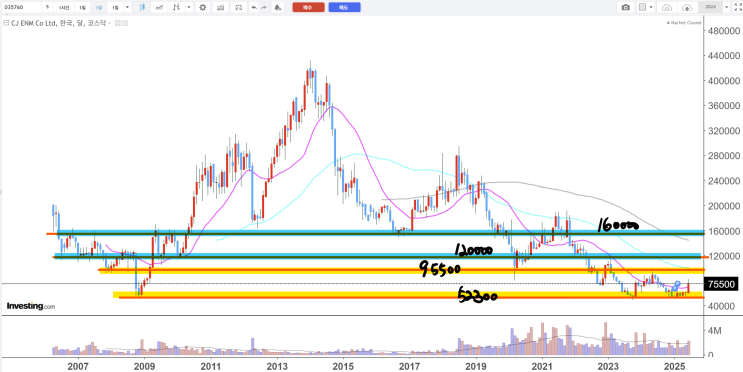Toggle fullscreen chart mode
The width and height of the screenshot is (743, 372).
(x=737, y=7)
